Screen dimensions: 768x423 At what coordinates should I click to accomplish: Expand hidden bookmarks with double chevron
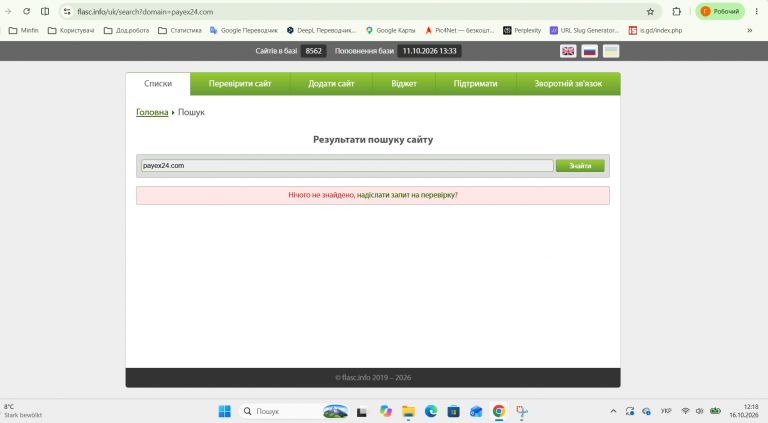click(x=749, y=30)
